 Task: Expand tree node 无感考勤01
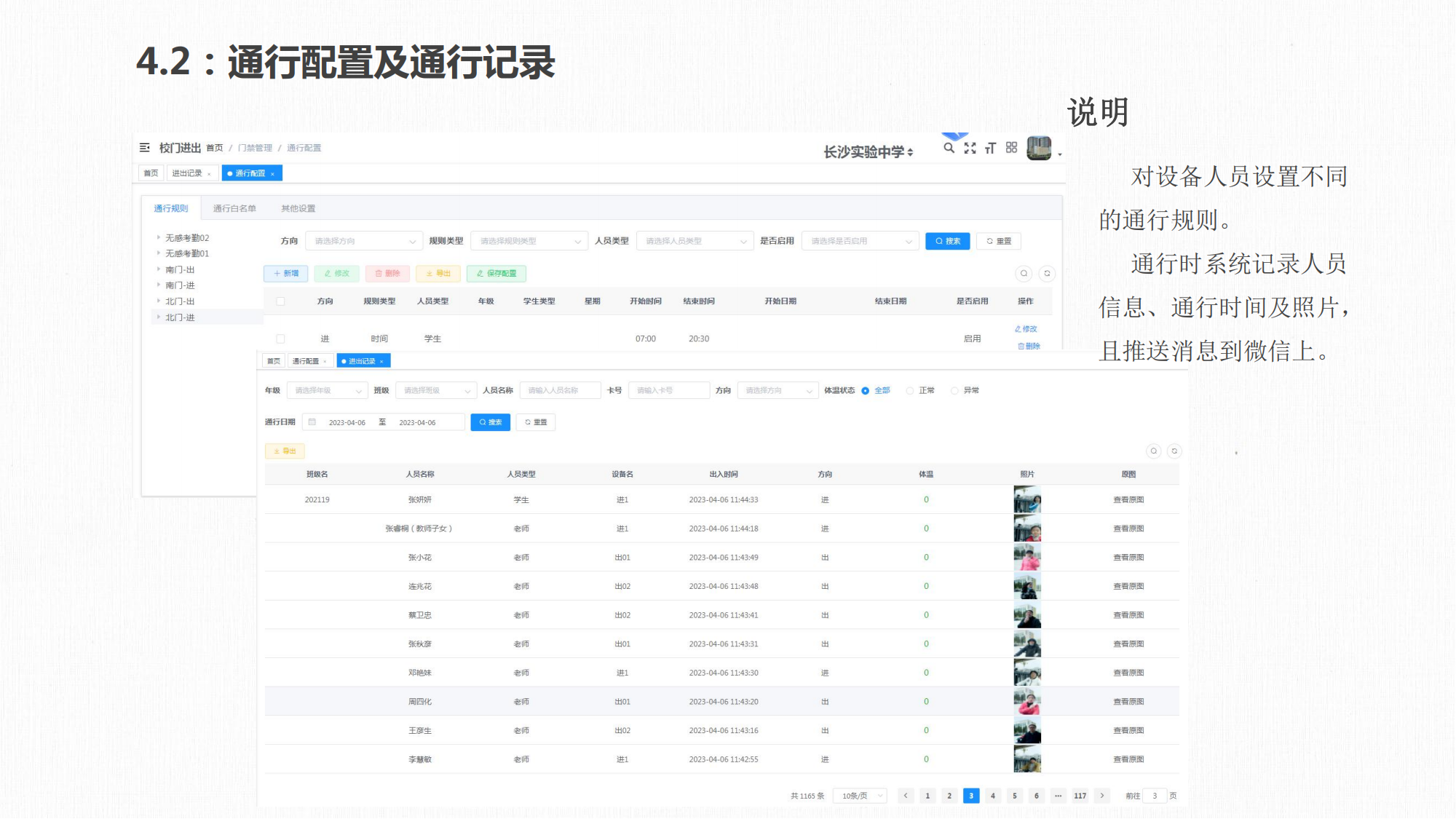[158, 253]
